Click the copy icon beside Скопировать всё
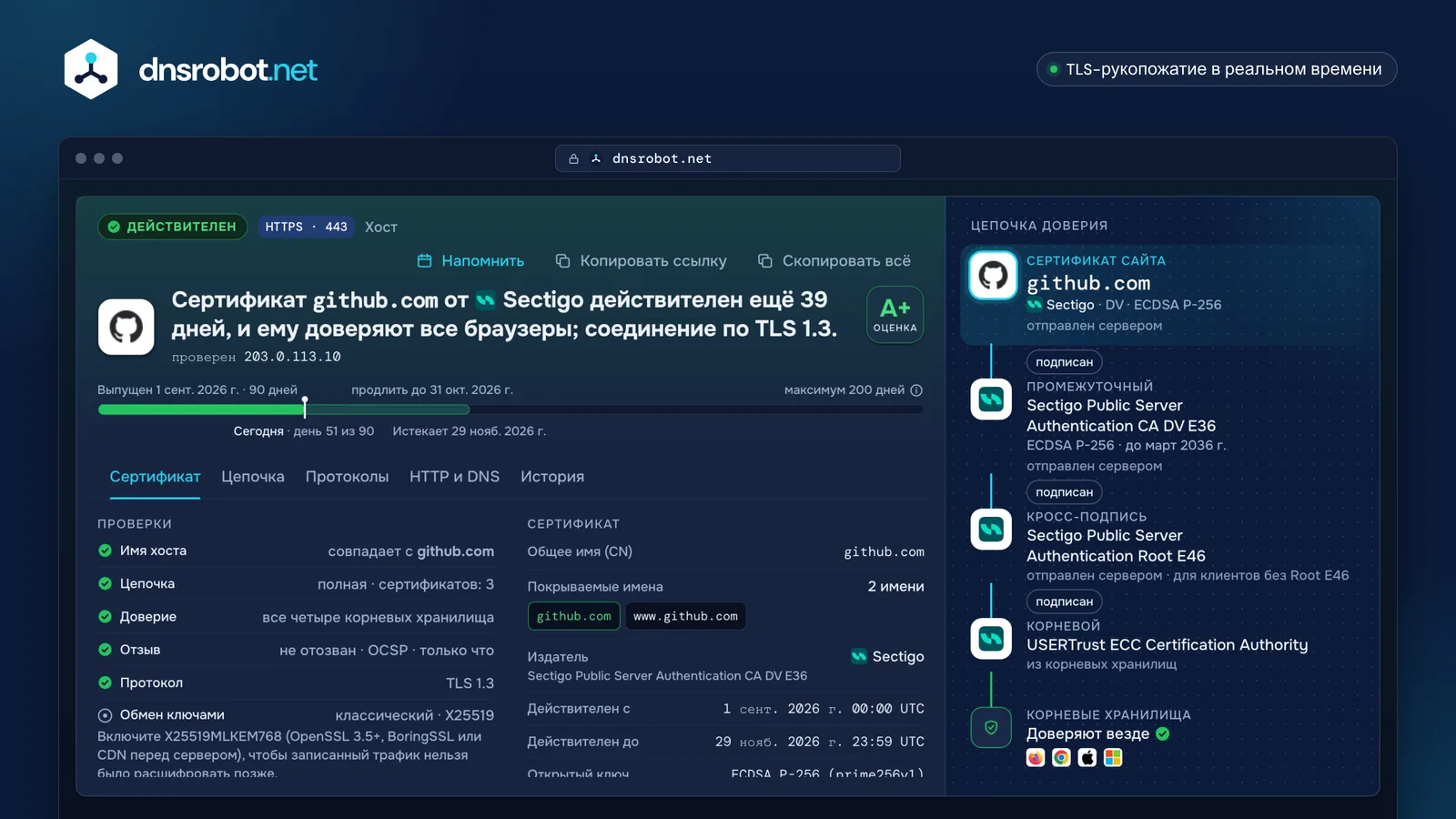 coord(765,261)
